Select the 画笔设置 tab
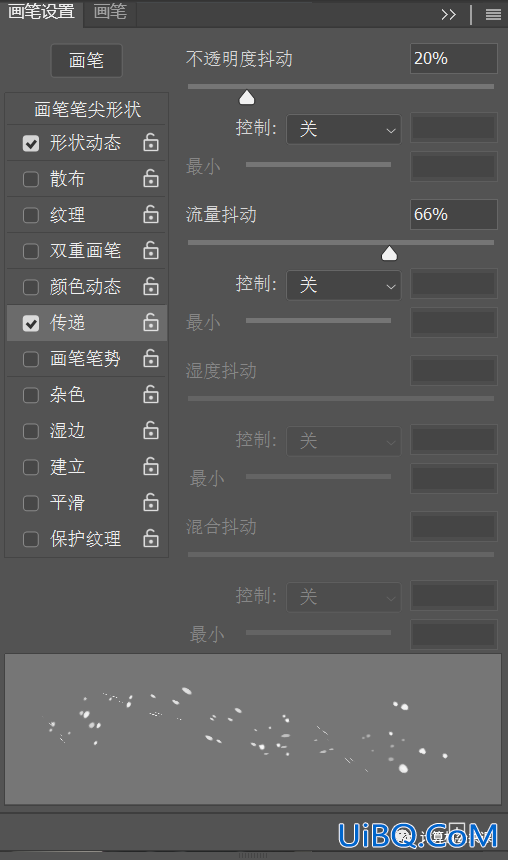 42,12
